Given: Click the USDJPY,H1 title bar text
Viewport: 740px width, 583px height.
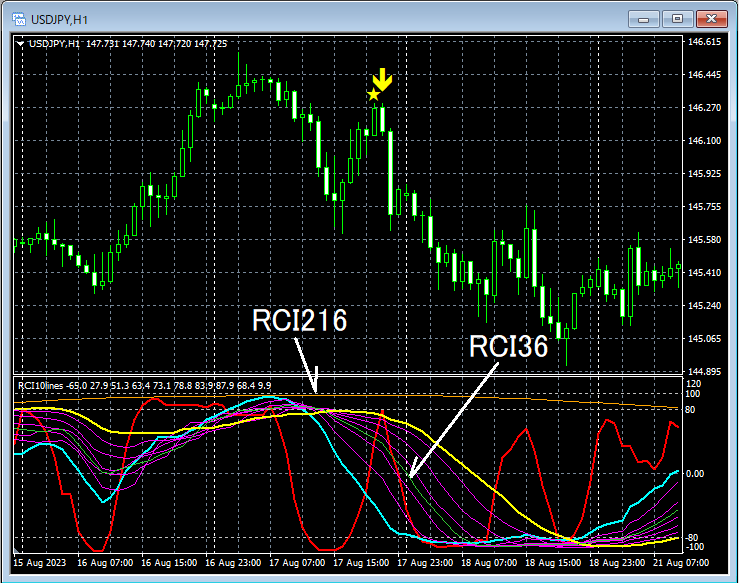Looking at the screenshot, I should point(59,20).
